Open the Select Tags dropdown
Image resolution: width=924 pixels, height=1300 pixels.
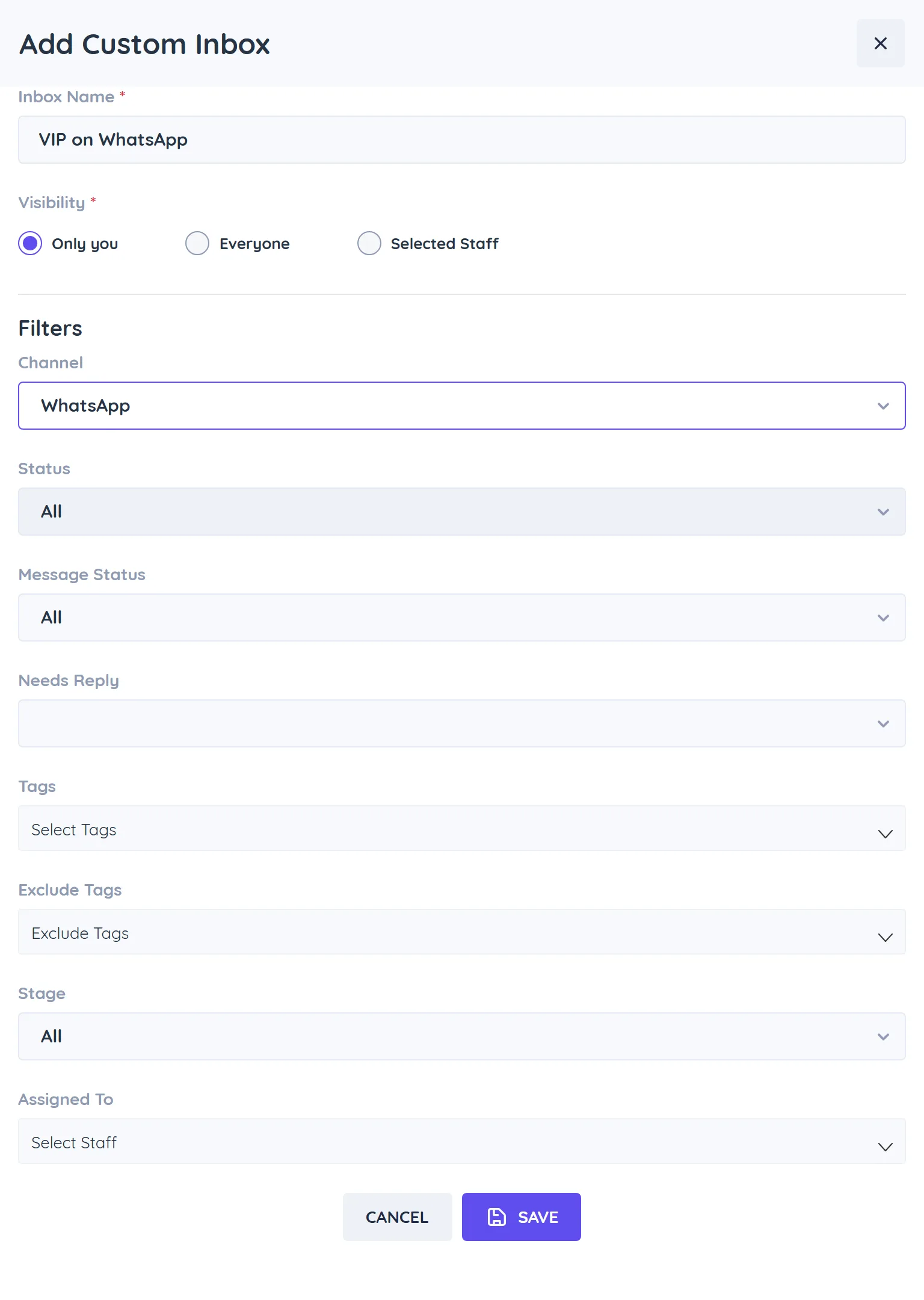(462, 828)
